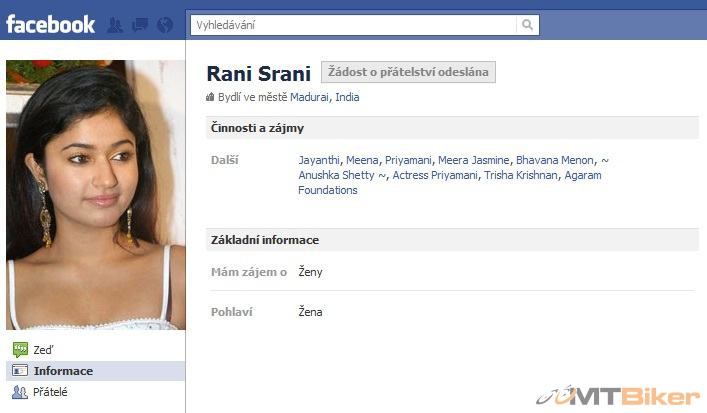Click the Zeď wall icon in sidebar
Viewport: 707px width, 413px height.
pyautogui.click(x=19, y=350)
